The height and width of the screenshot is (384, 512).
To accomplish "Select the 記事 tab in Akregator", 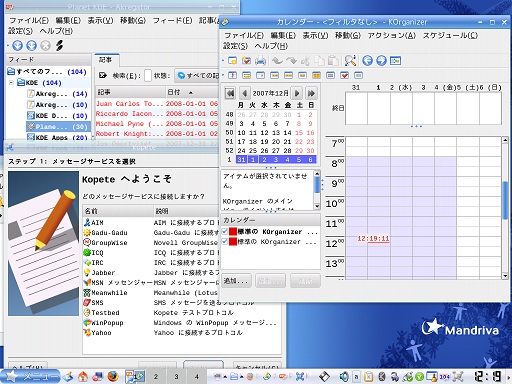I will click(105, 60).
